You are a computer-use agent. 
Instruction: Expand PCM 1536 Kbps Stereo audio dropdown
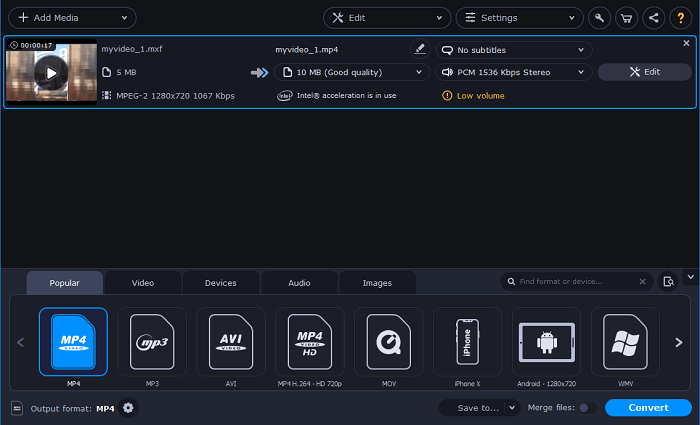tap(513, 72)
